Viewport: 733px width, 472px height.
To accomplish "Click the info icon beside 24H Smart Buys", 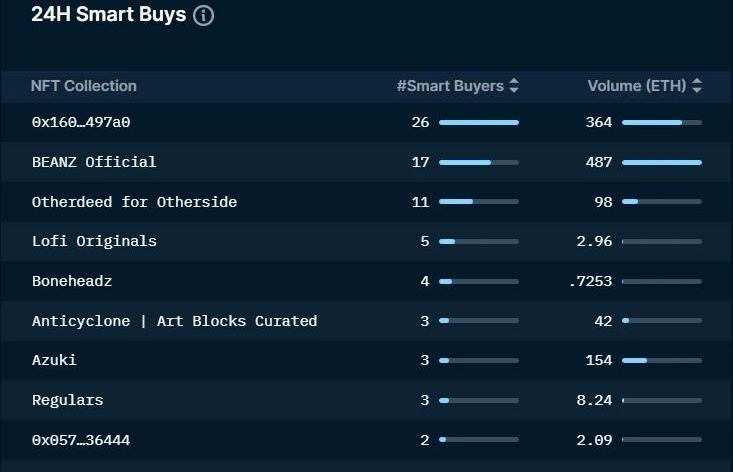I will point(203,15).
